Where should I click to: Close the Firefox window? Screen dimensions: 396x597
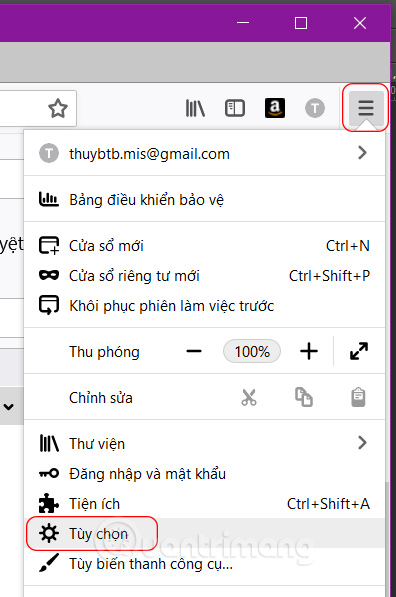click(360, 23)
